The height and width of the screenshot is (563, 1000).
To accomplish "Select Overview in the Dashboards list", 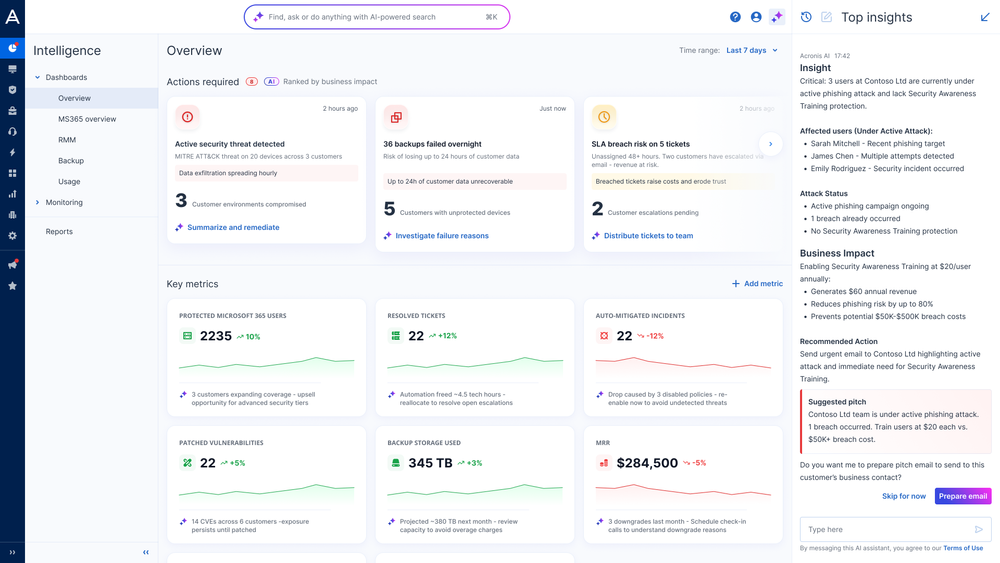I will click(92, 98).
